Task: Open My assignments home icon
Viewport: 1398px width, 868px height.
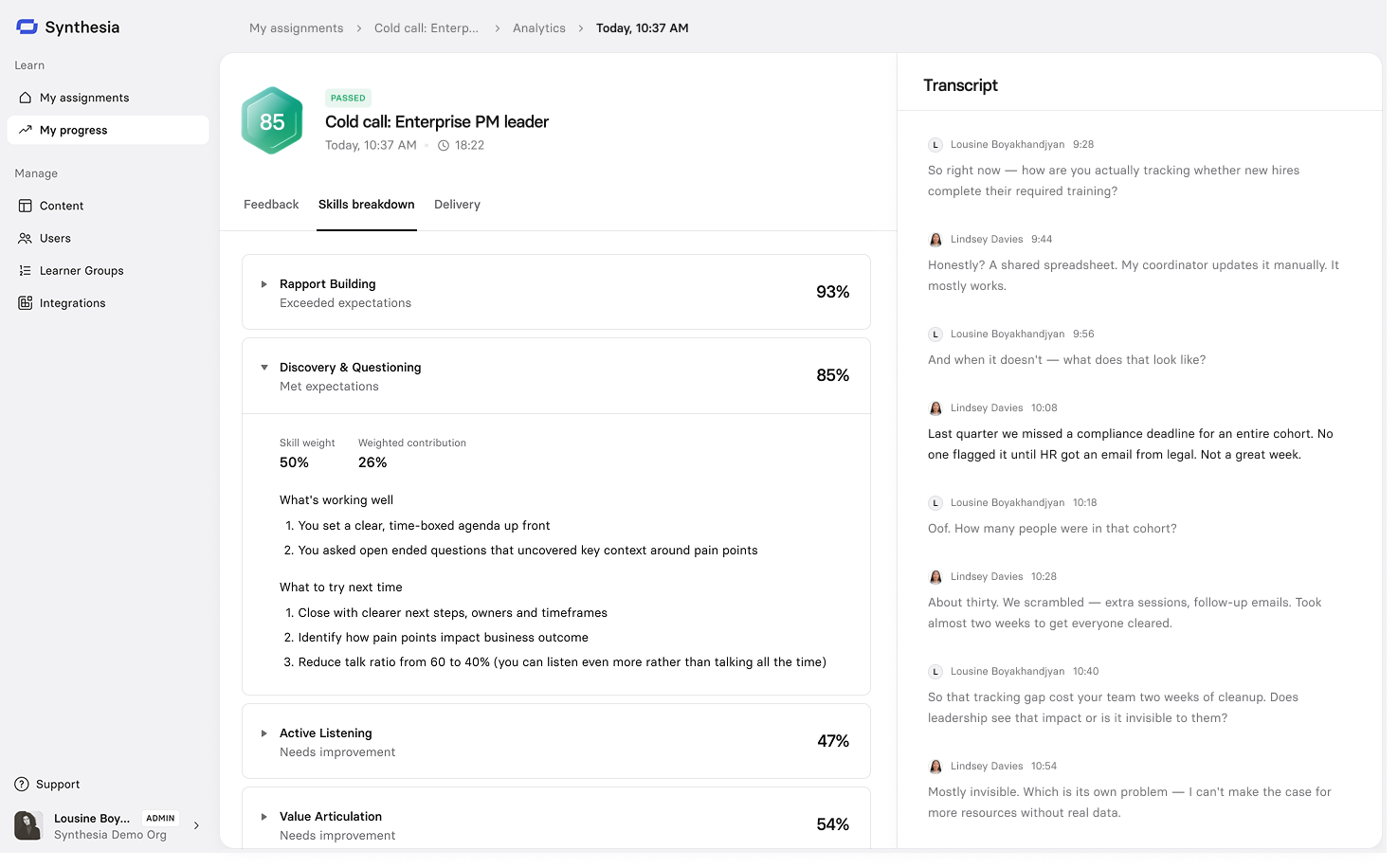Action: [26, 98]
